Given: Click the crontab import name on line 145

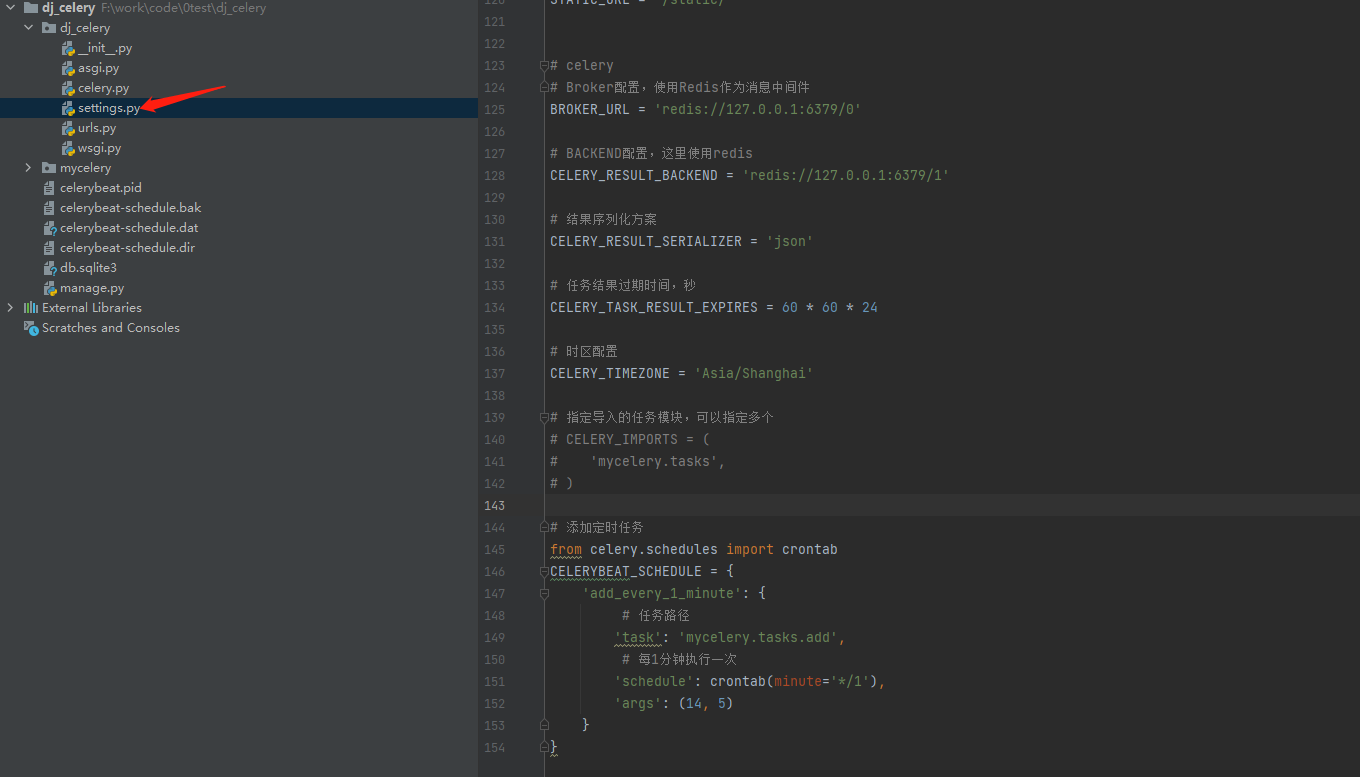Looking at the screenshot, I should point(810,550).
